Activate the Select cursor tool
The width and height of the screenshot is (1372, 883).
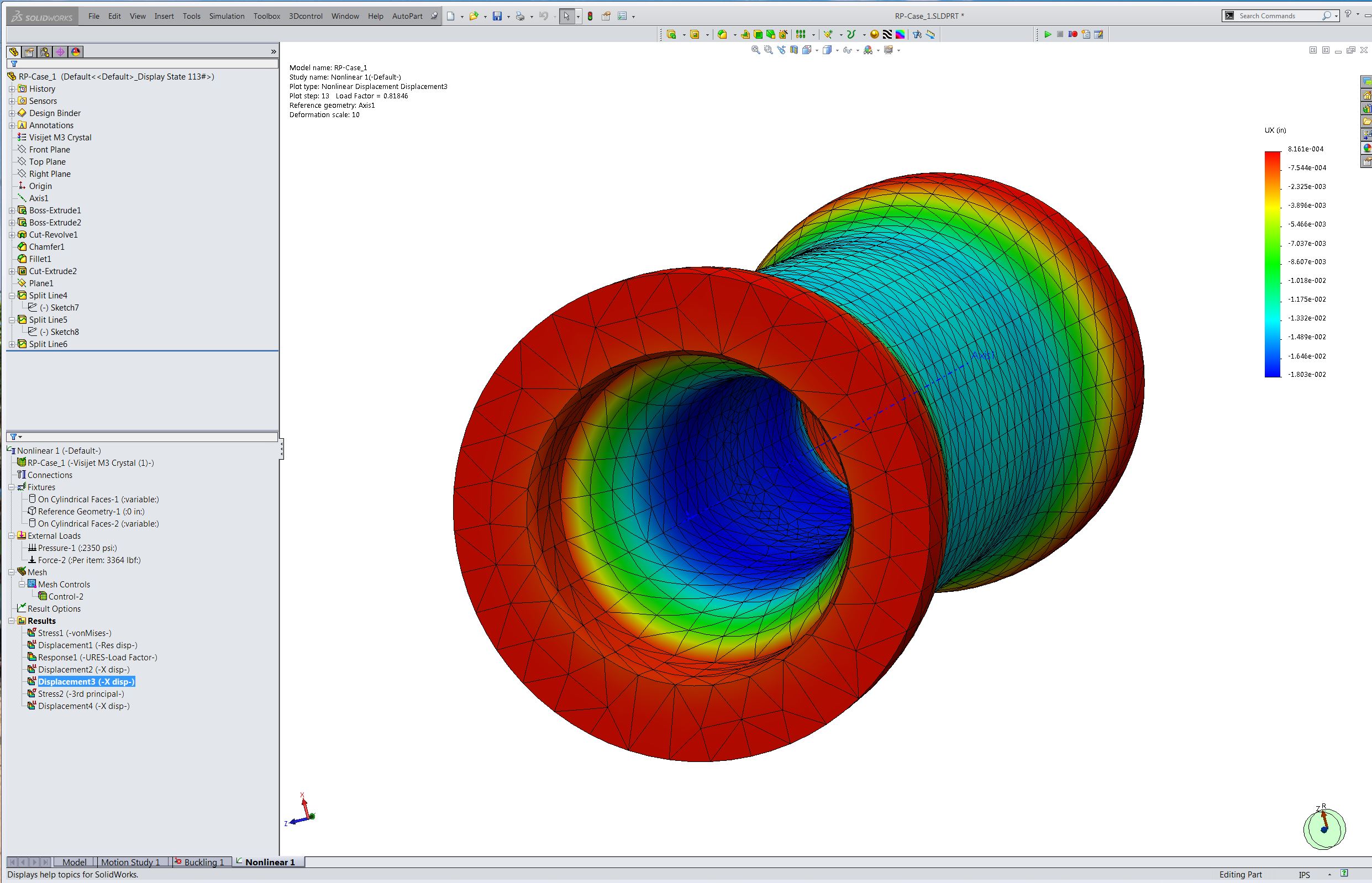[566, 16]
